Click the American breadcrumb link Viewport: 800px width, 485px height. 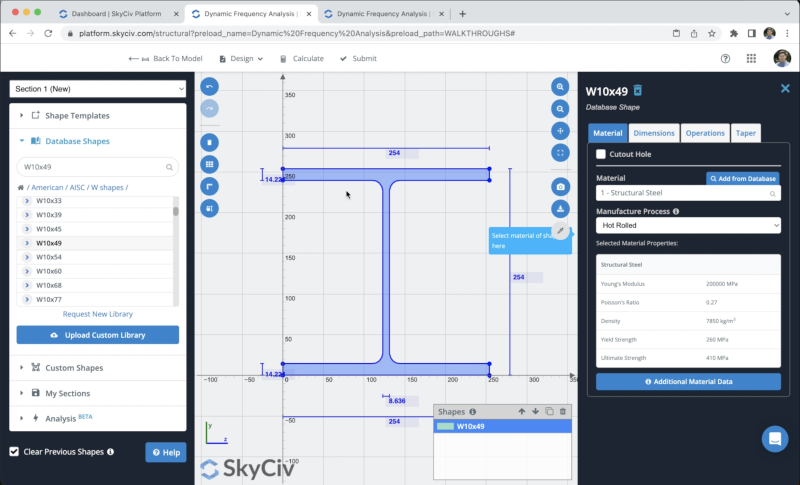click(x=47, y=188)
